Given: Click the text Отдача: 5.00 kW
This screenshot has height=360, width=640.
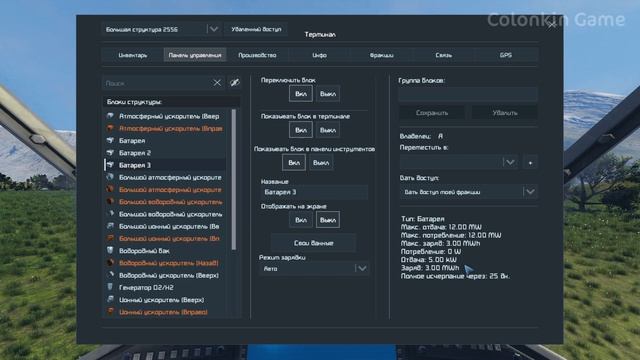Looking at the screenshot, I should coord(429,260).
